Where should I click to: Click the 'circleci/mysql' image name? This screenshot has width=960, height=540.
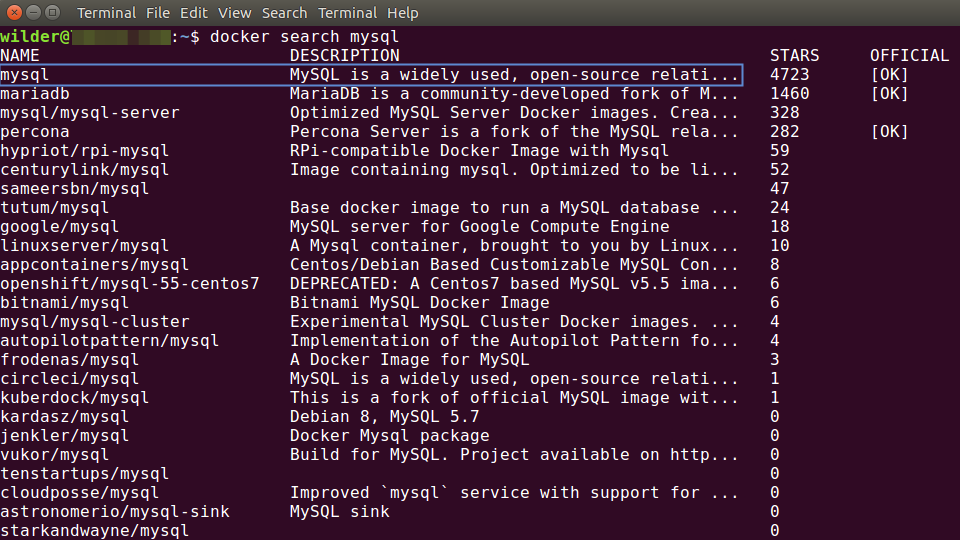[x=70, y=378]
